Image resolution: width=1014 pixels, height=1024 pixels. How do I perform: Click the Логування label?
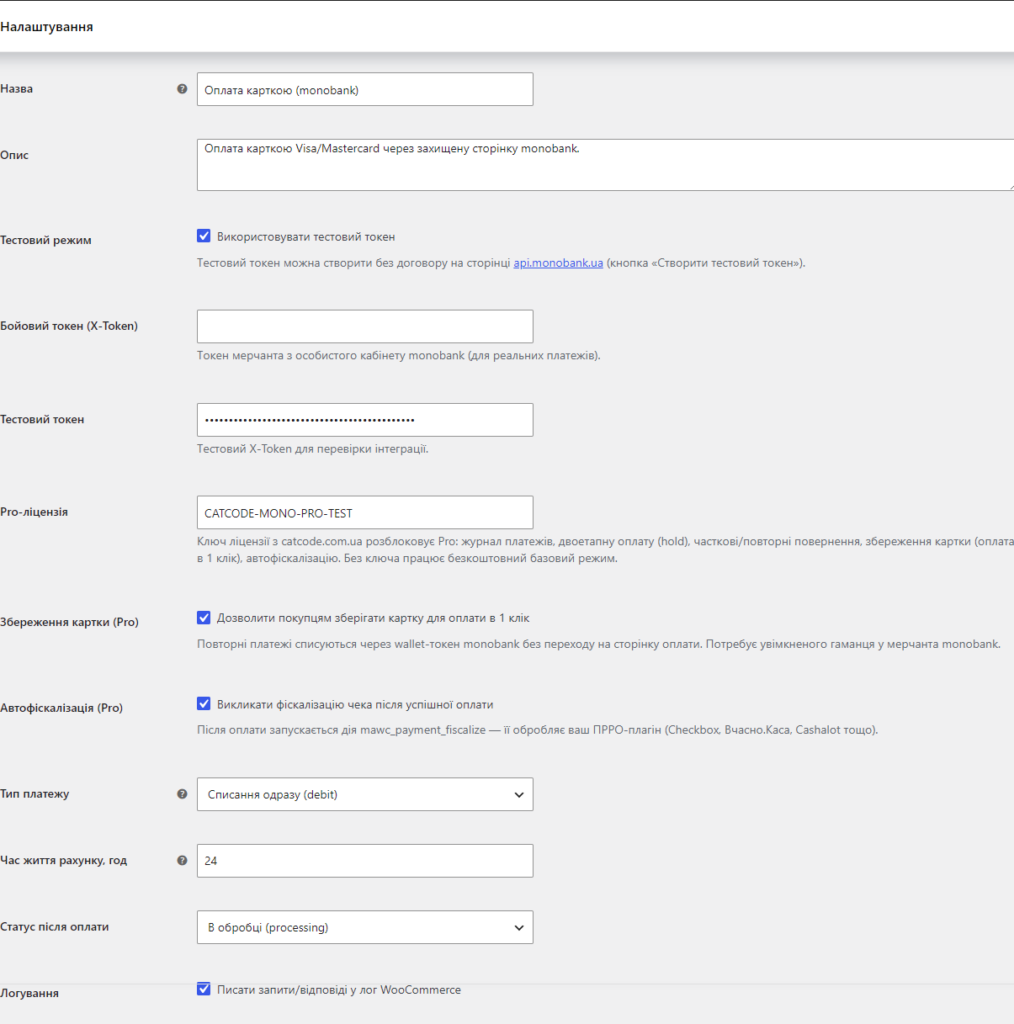[29, 993]
